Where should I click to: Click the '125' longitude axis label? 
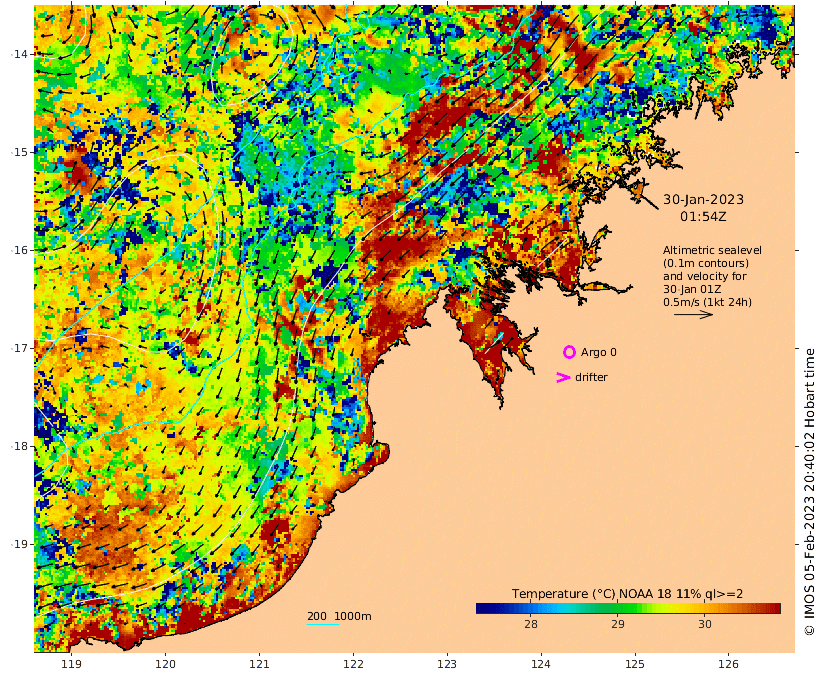pos(635,664)
